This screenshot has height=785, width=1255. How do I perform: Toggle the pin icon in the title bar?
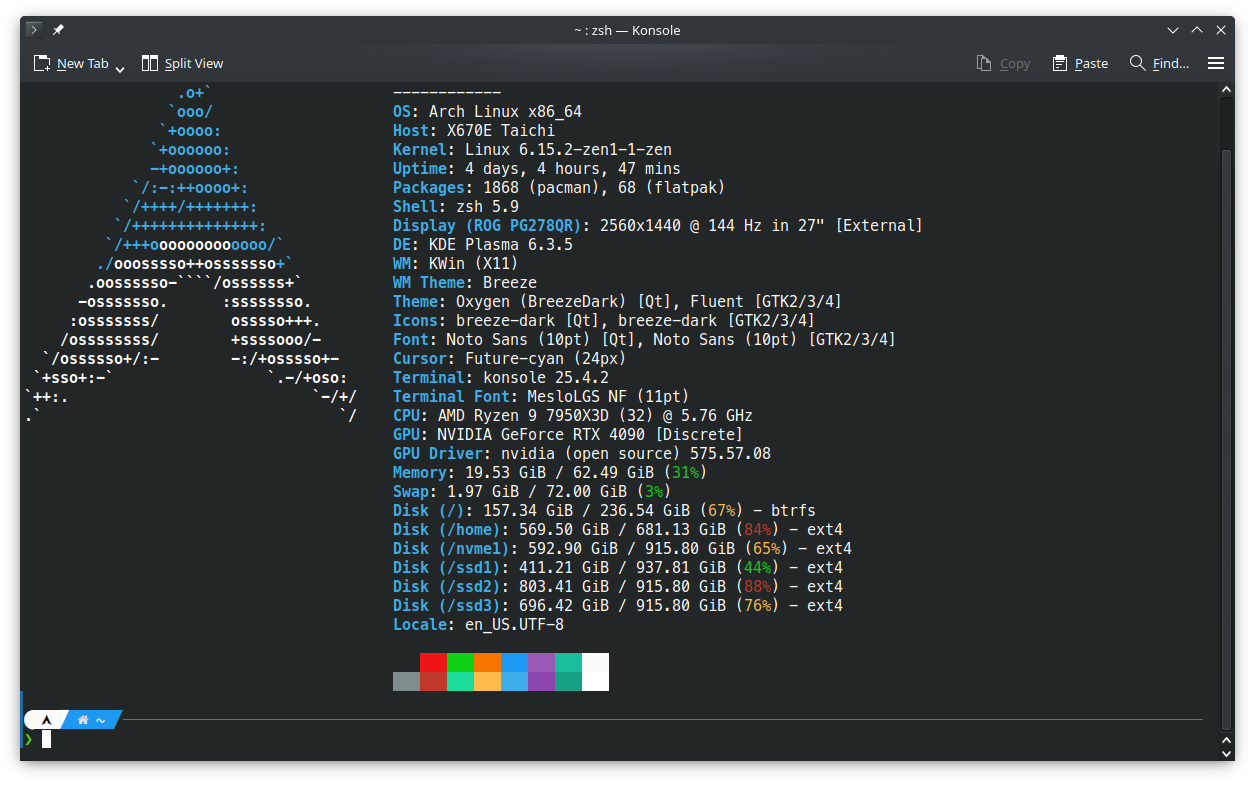tap(58, 30)
